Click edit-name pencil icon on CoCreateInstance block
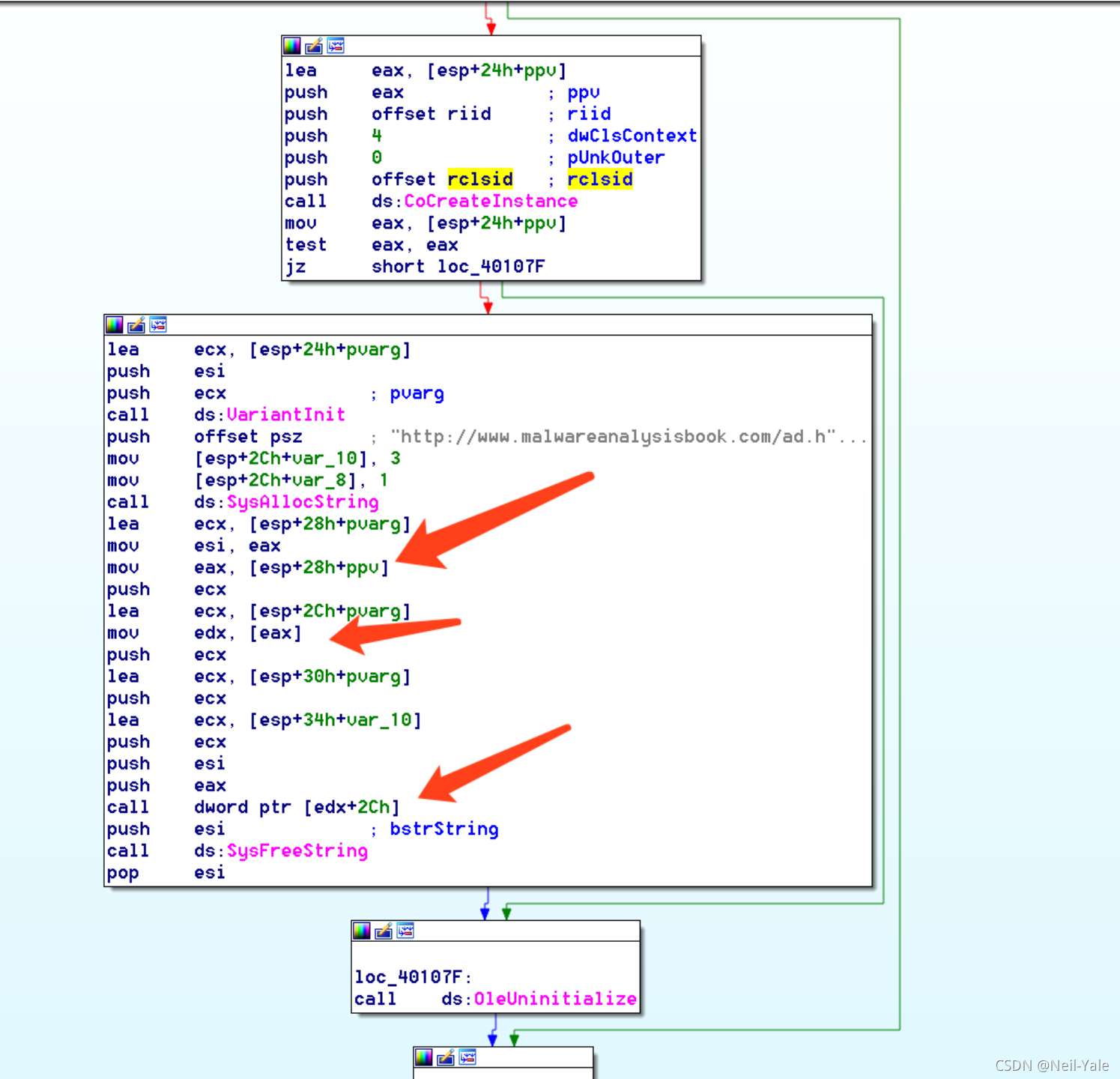1120x1079 pixels. (x=314, y=46)
